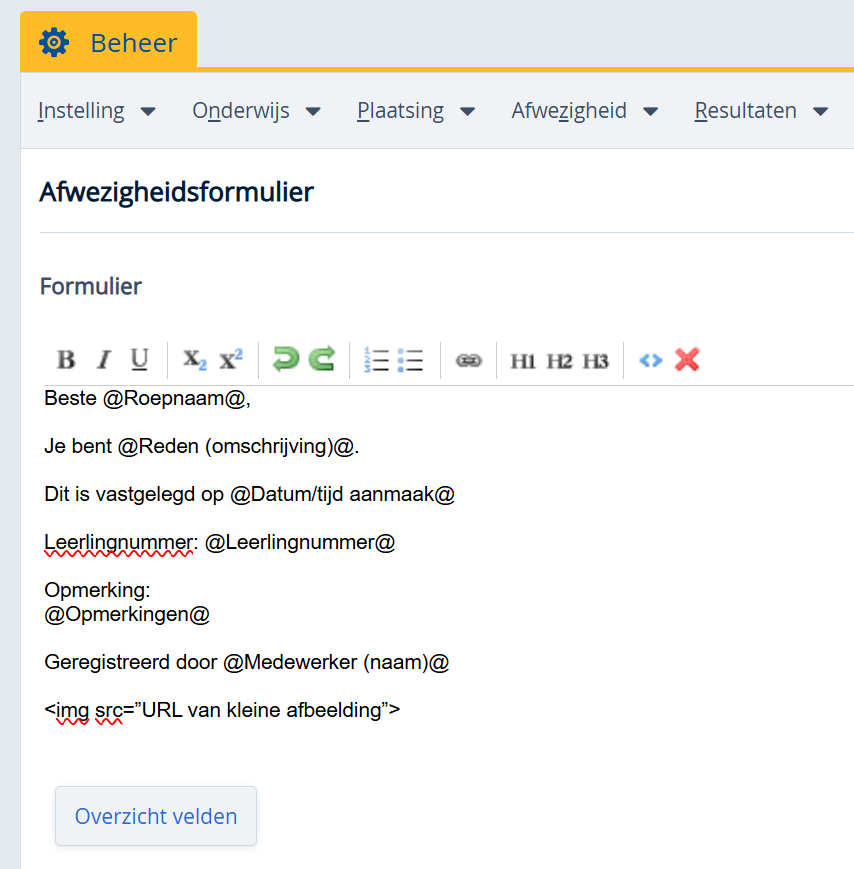854x869 pixels.
Task: Apply superscript formatting
Action: click(231, 360)
